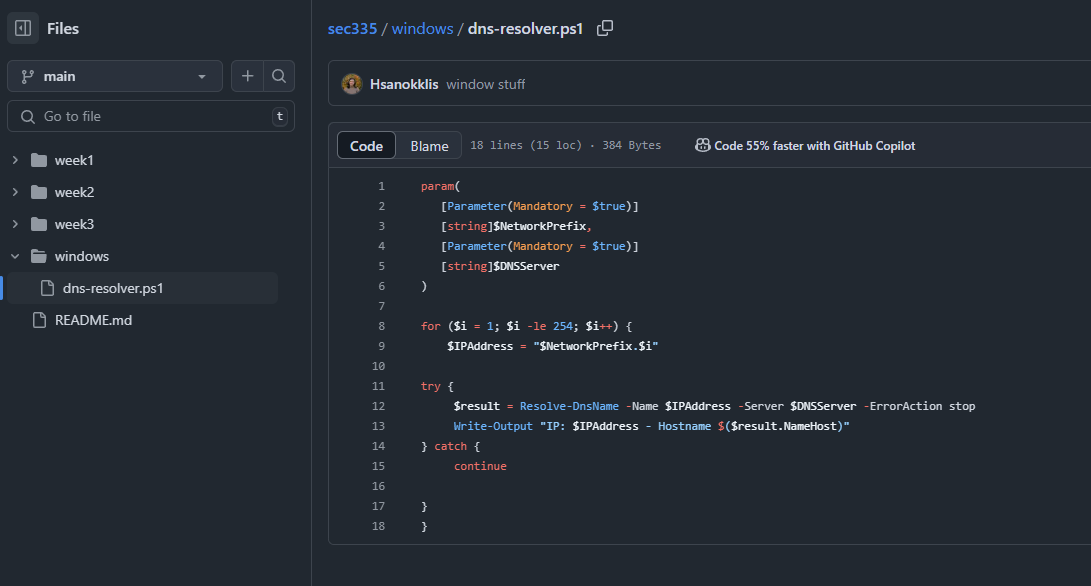Image resolution: width=1091 pixels, height=586 pixels.
Task: Open the sec335 breadcrumb link
Action: (352, 29)
